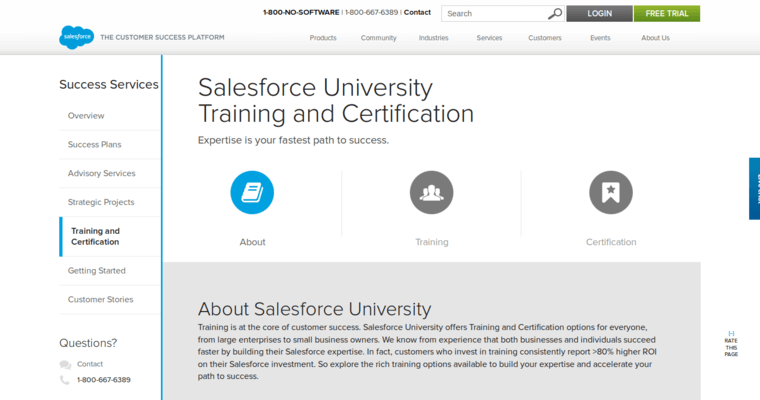Image resolution: width=760 pixels, height=400 pixels.
Task: Expand the About Us navigation menu
Action: 655,38
